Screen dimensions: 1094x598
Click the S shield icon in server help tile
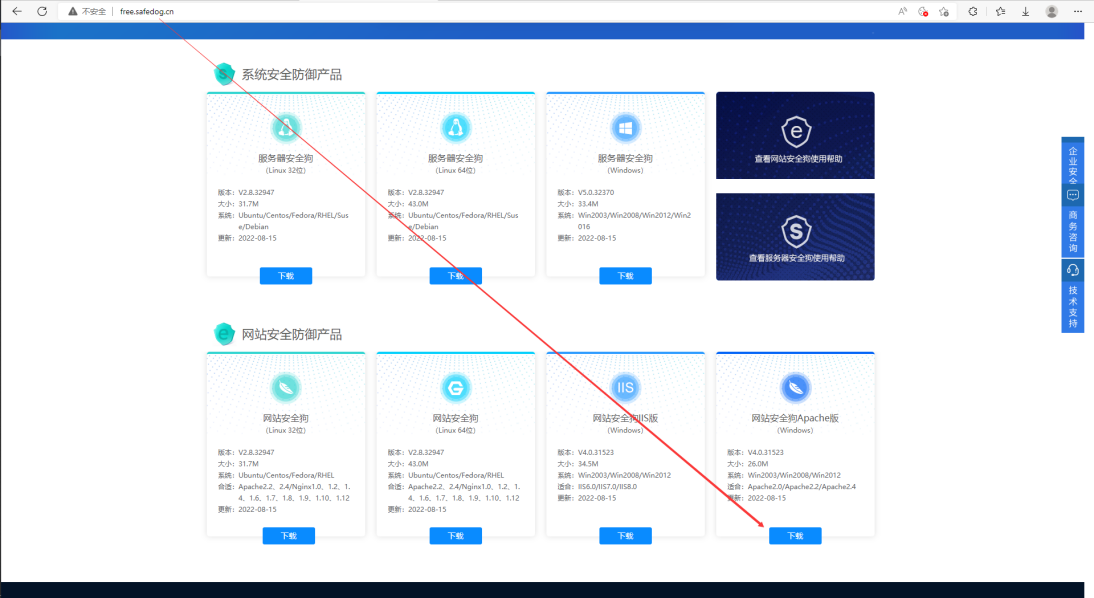[x=796, y=232]
